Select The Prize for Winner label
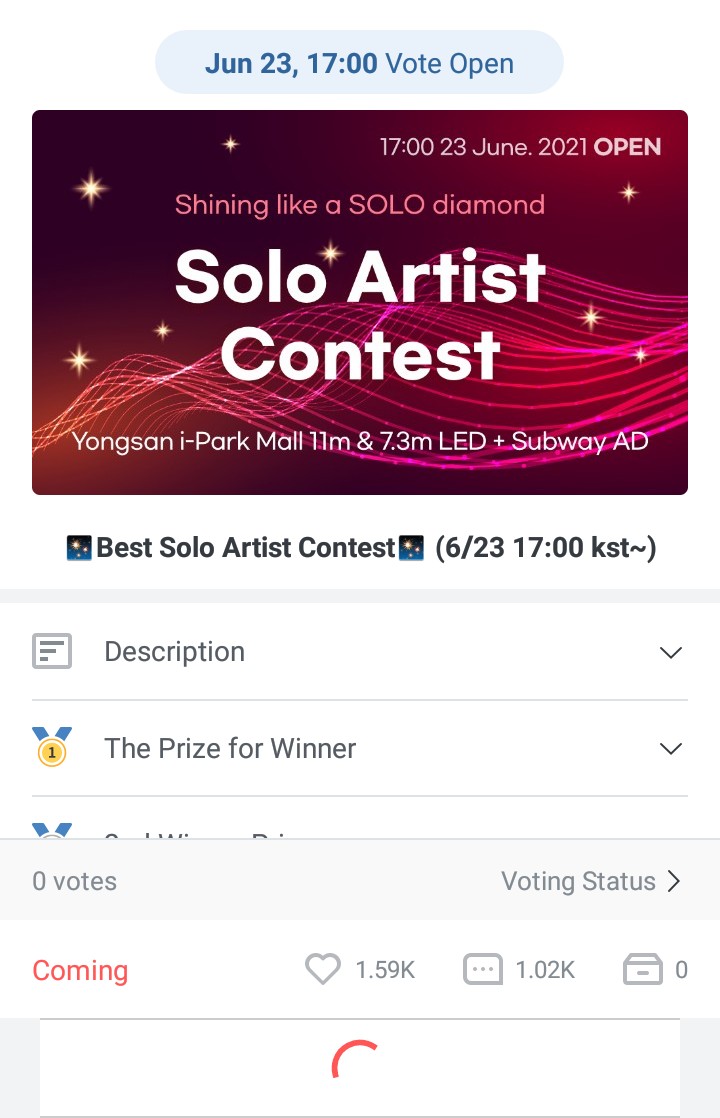 230,748
